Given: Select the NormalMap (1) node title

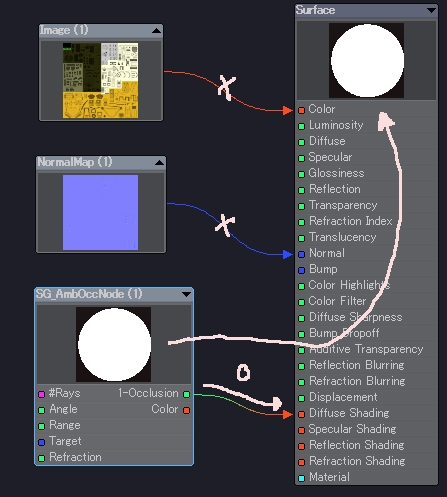Looking at the screenshot, I should coord(75,162).
